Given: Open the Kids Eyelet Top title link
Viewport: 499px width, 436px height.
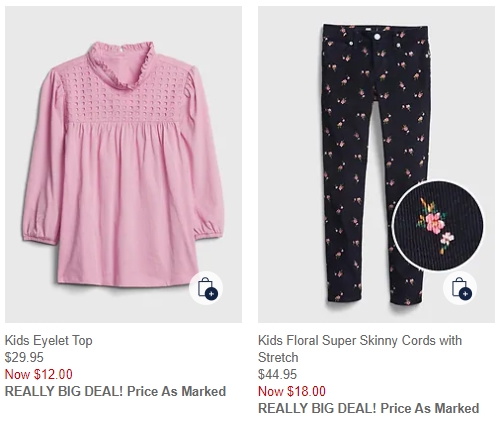Looking at the screenshot, I should click(x=49, y=340).
